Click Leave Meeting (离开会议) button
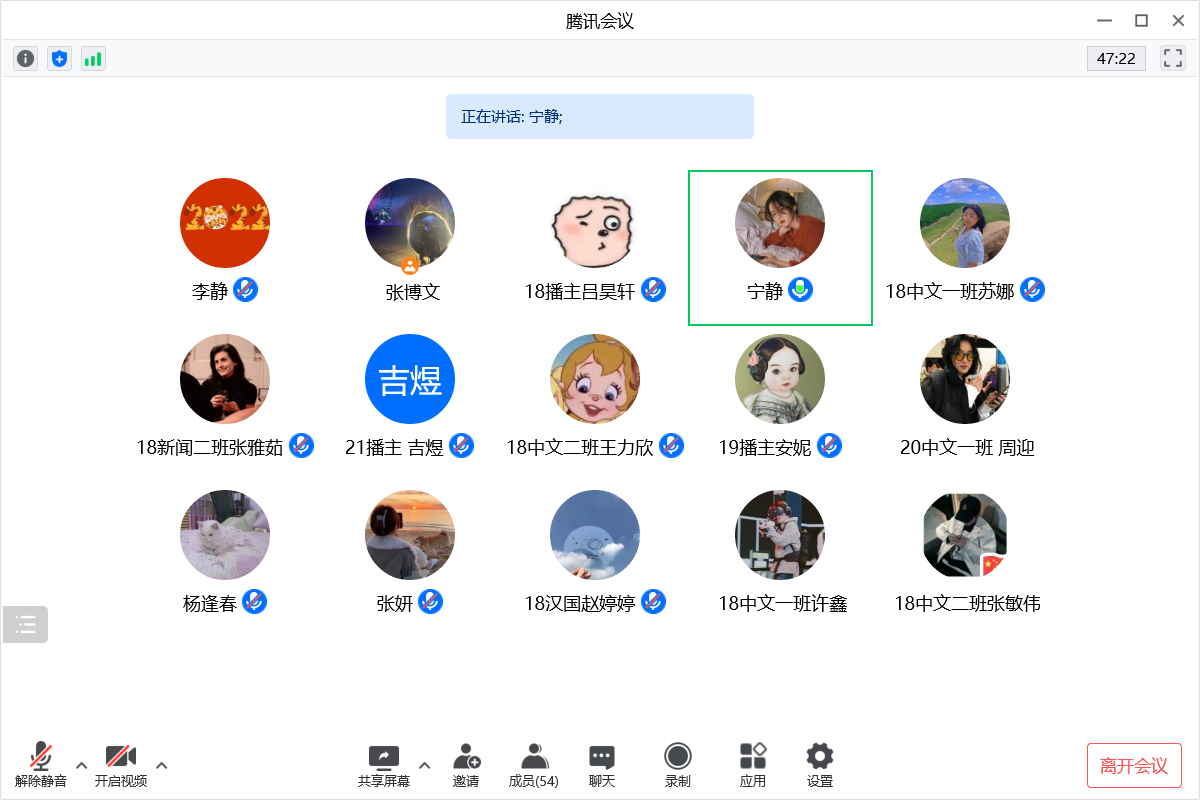 point(1134,766)
